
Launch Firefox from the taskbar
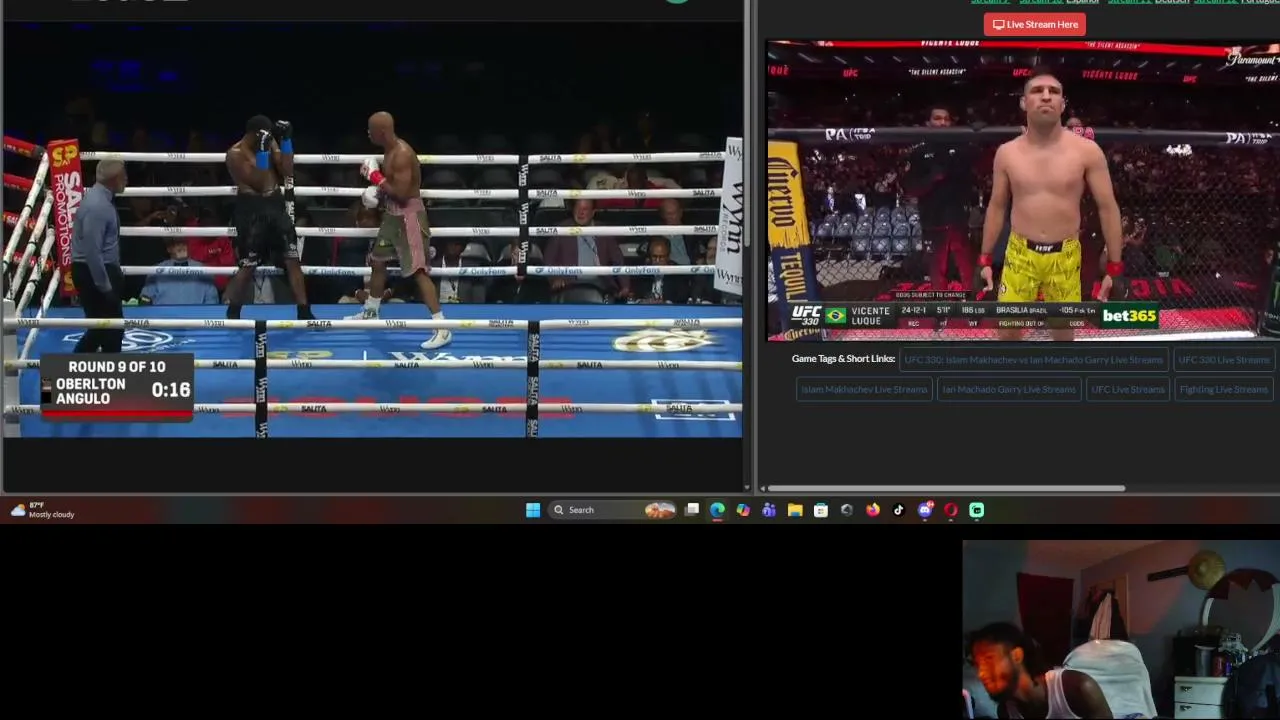[x=873, y=510]
